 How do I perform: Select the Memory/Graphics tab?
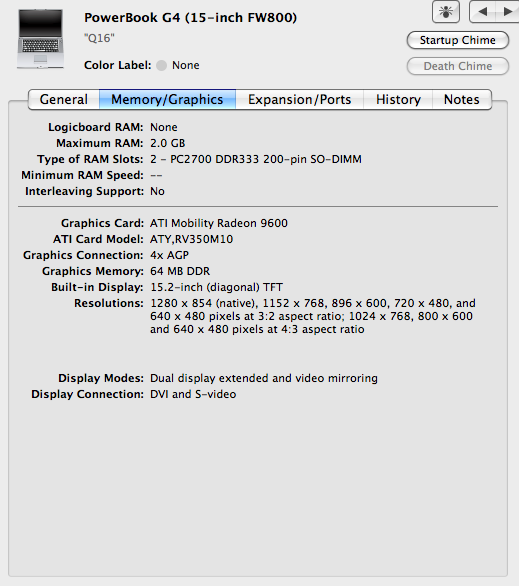pos(167,99)
